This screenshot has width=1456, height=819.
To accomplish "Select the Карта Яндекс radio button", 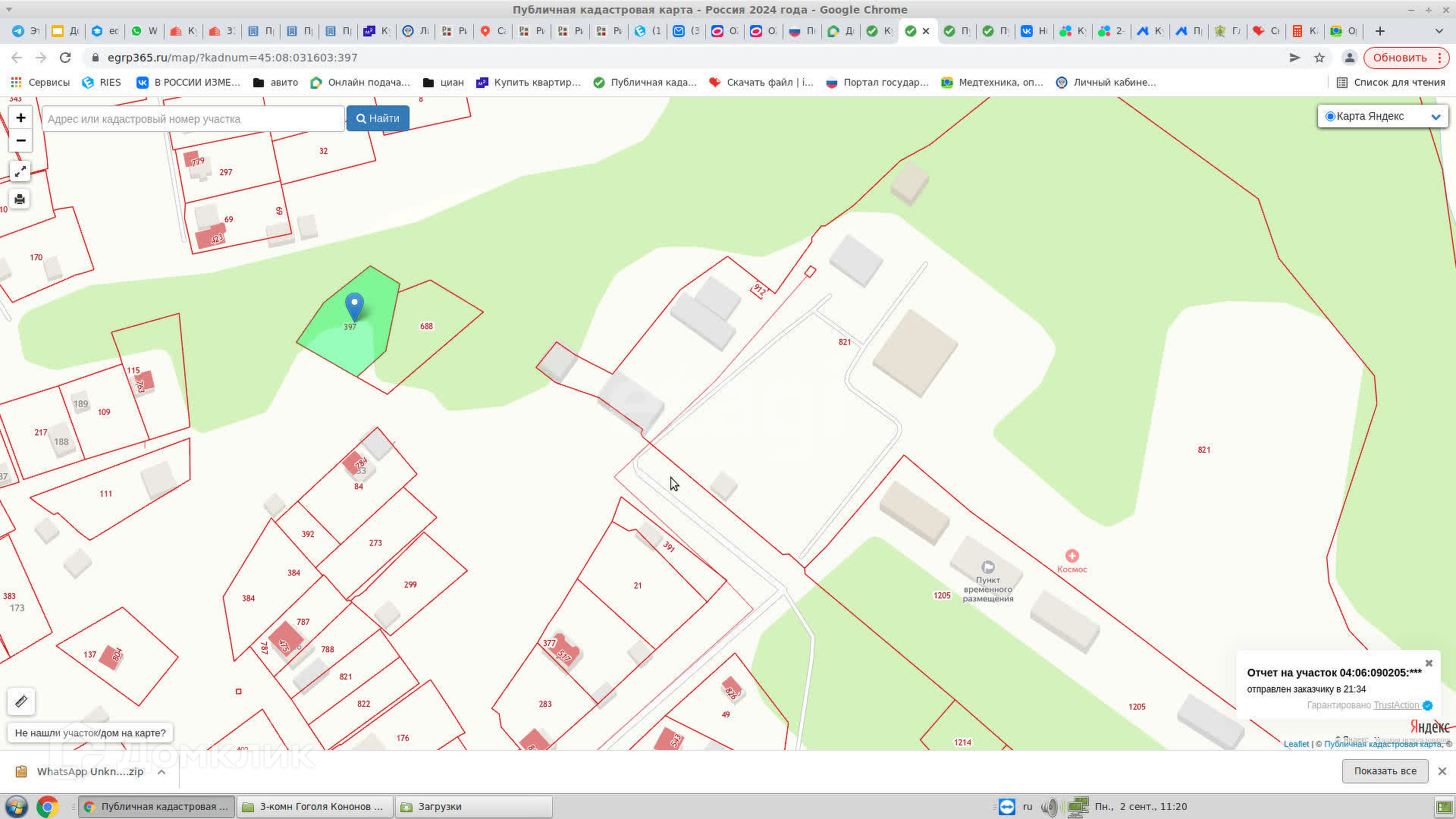I will pos(1330,116).
